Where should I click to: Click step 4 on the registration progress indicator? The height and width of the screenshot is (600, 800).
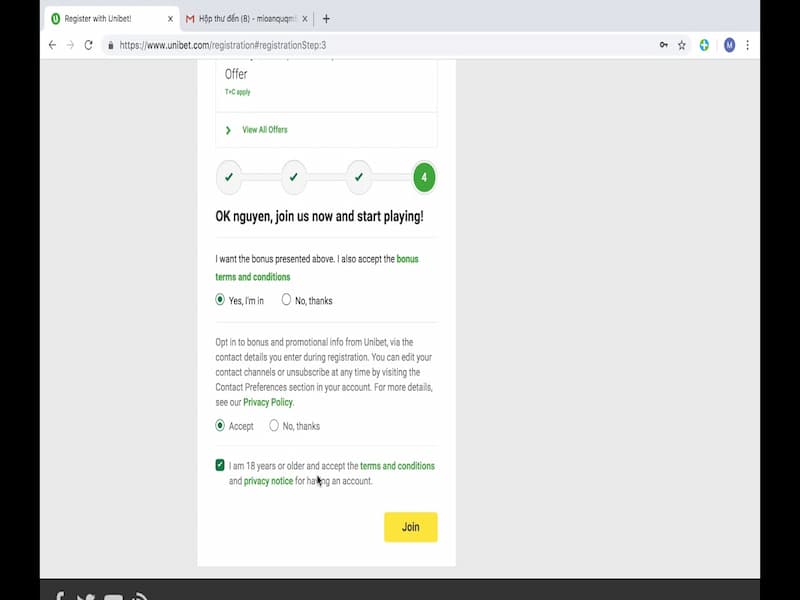pos(423,176)
